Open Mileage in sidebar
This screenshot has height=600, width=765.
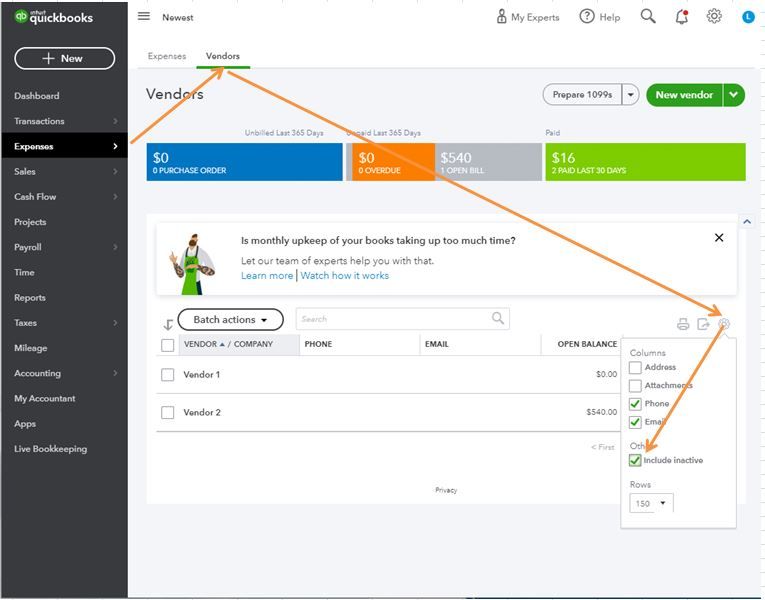point(31,348)
